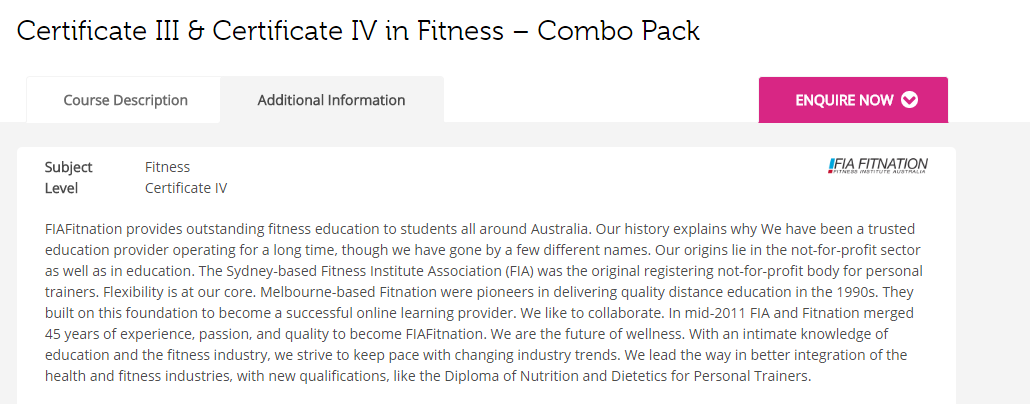Click the FIA Fitnation logo

878,166
